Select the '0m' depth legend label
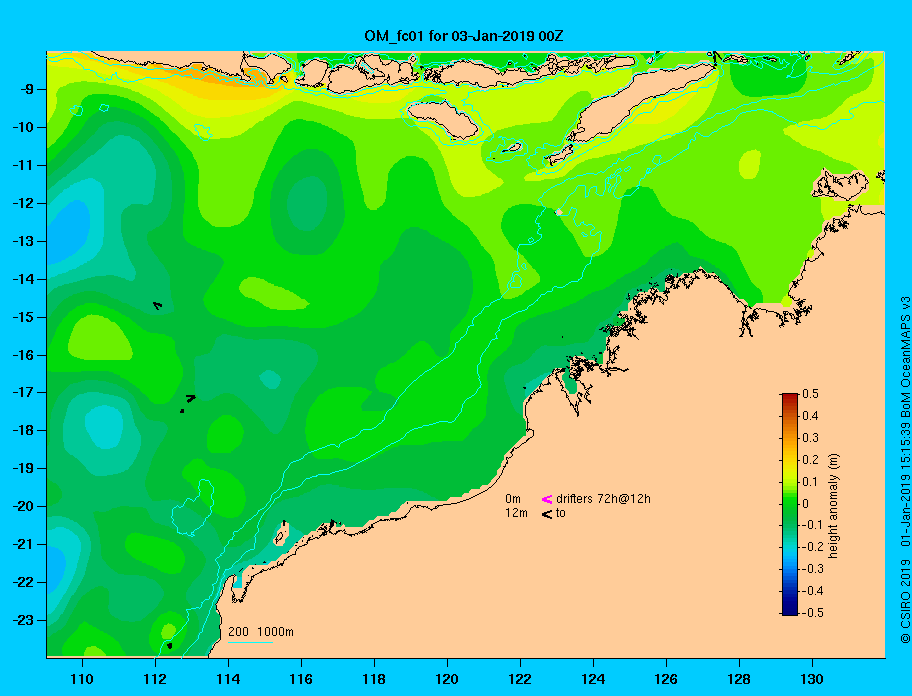Viewport: 912px width, 696px height. (x=513, y=499)
